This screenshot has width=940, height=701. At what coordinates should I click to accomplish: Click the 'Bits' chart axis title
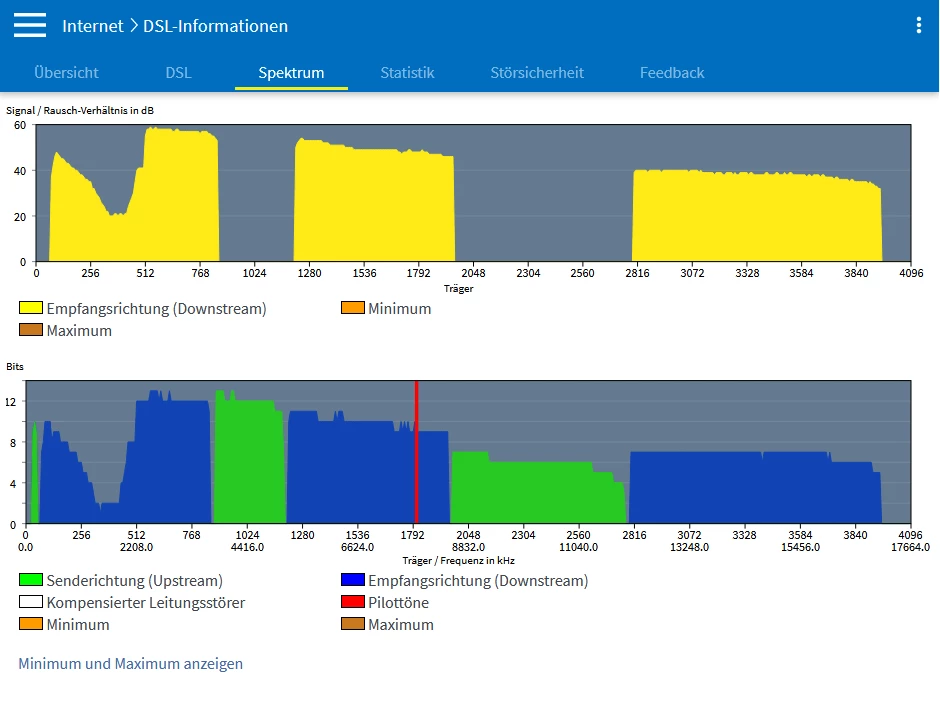coord(15,366)
